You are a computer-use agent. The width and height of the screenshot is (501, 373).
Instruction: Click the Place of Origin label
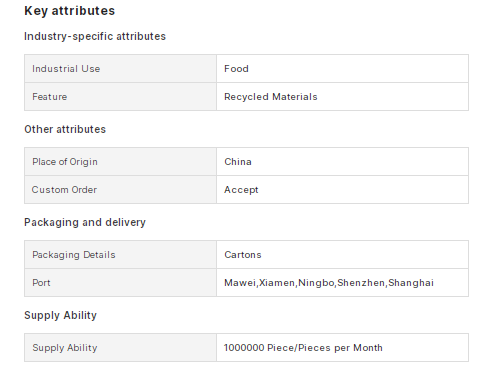pos(65,162)
